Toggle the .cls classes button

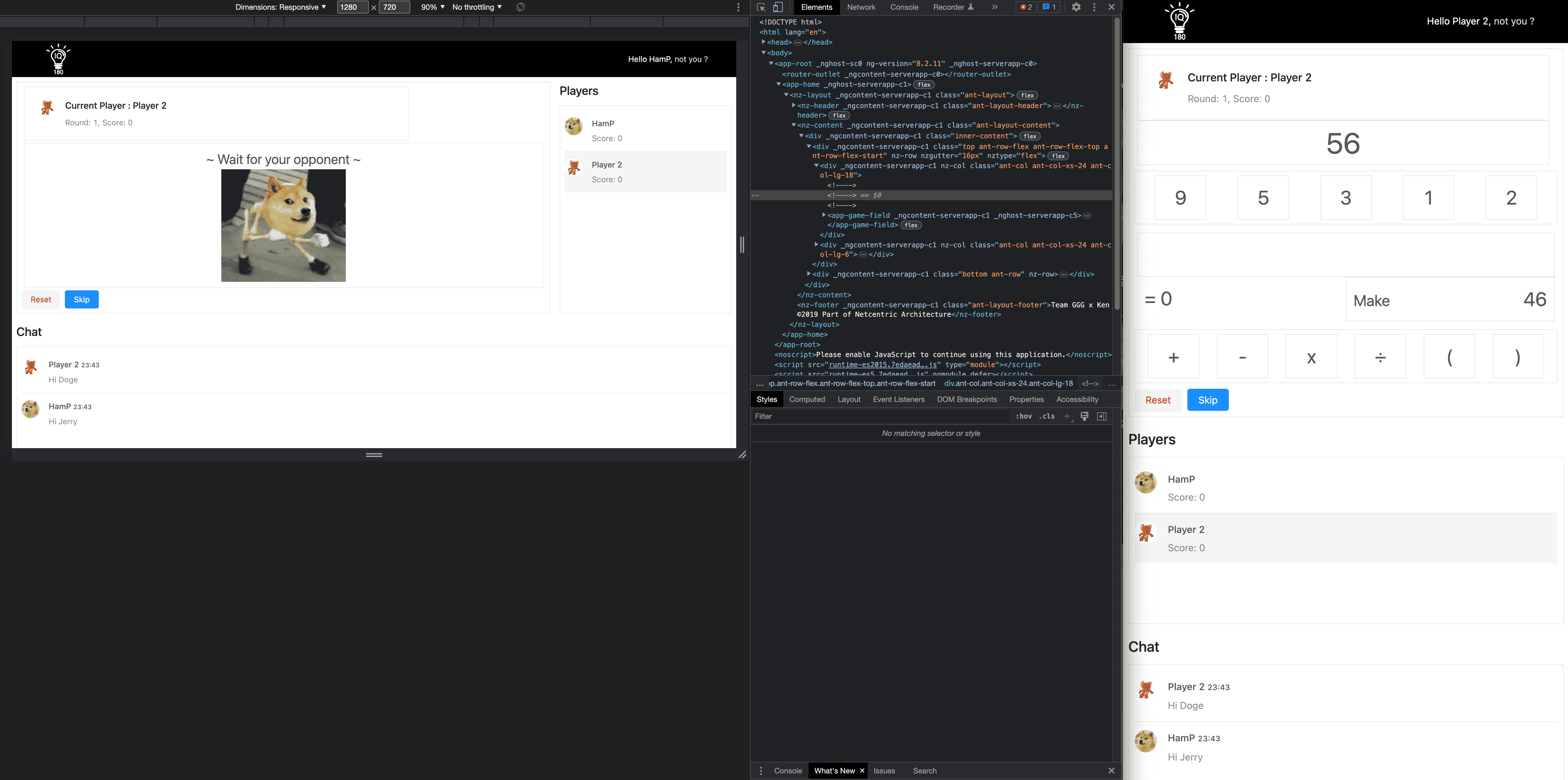click(1047, 416)
